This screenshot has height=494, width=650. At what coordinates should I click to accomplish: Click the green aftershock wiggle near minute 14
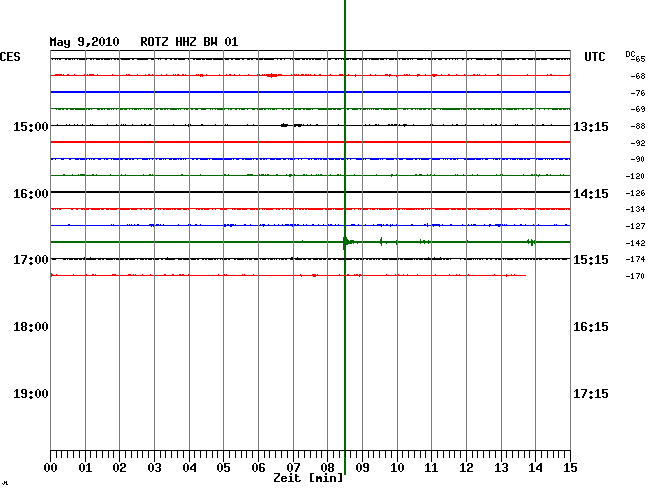click(531, 242)
